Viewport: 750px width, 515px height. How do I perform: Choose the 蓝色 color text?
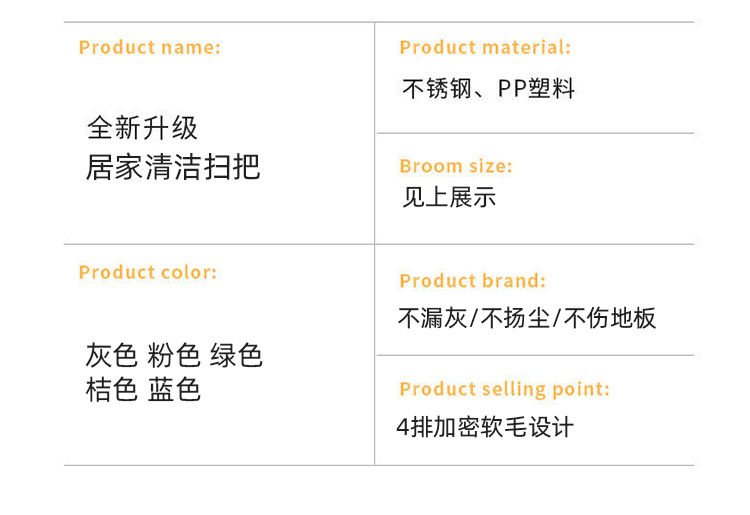click(174, 389)
